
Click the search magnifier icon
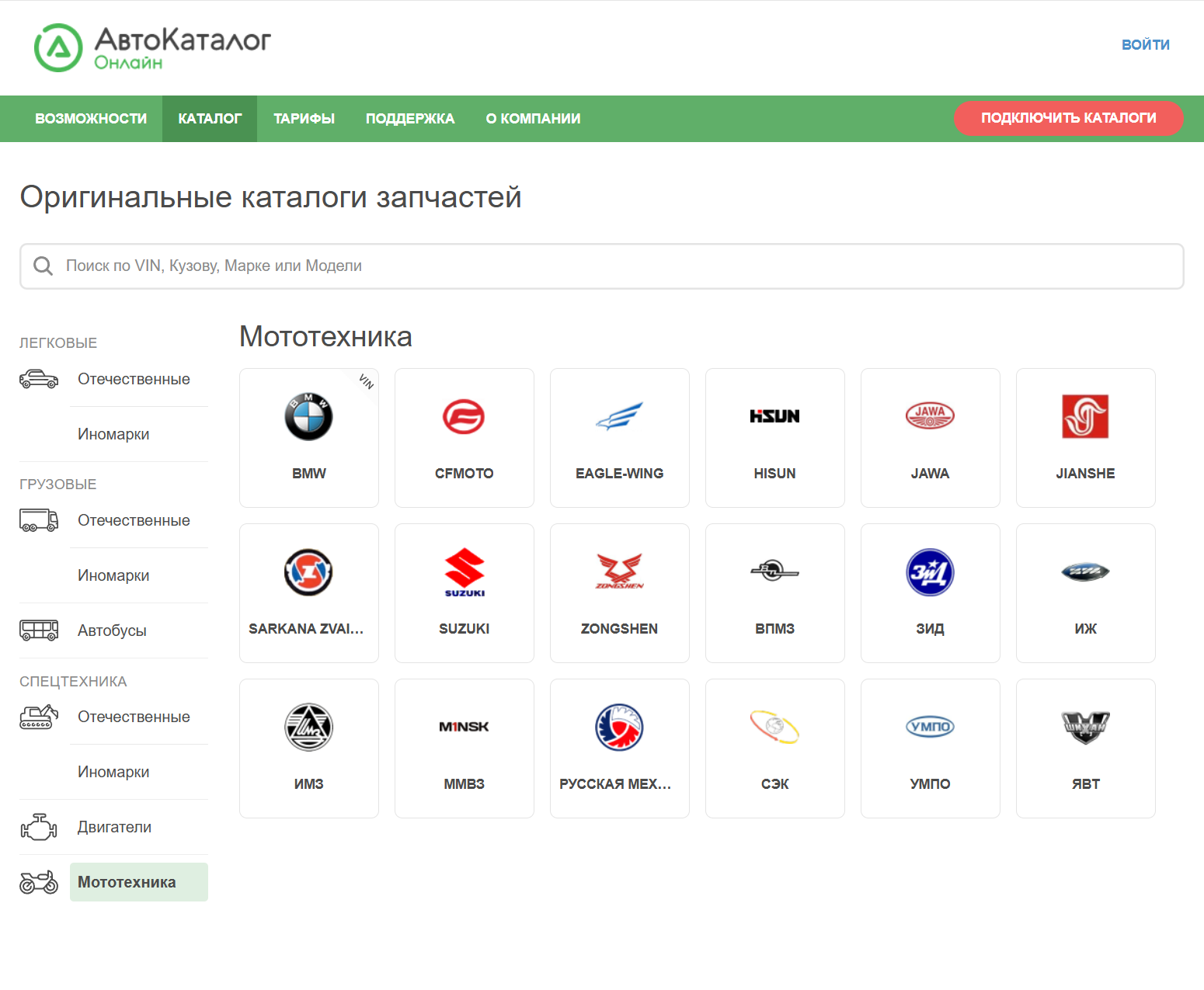(x=43, y=266)
